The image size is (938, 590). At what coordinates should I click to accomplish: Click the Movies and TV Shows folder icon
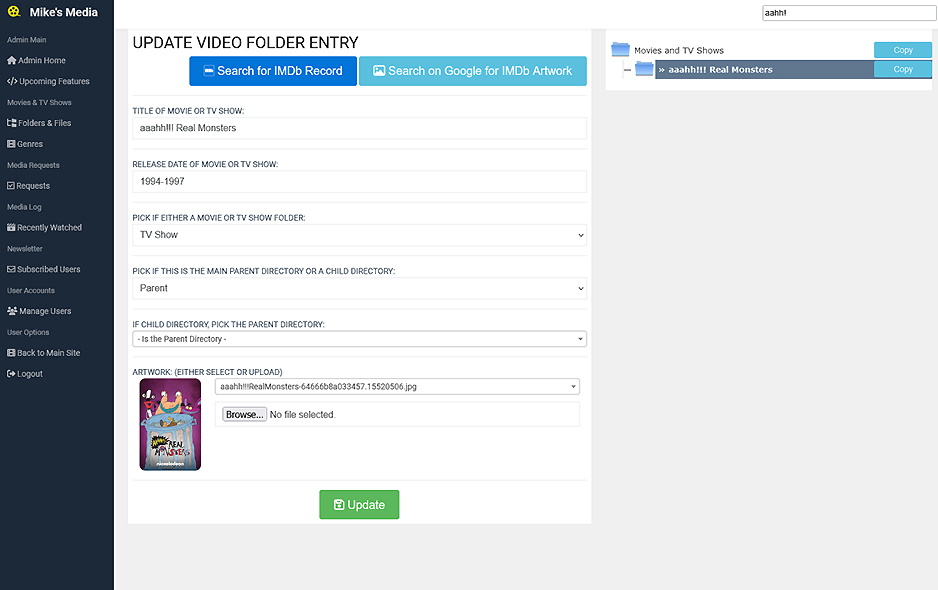click(x=620, y=50)
